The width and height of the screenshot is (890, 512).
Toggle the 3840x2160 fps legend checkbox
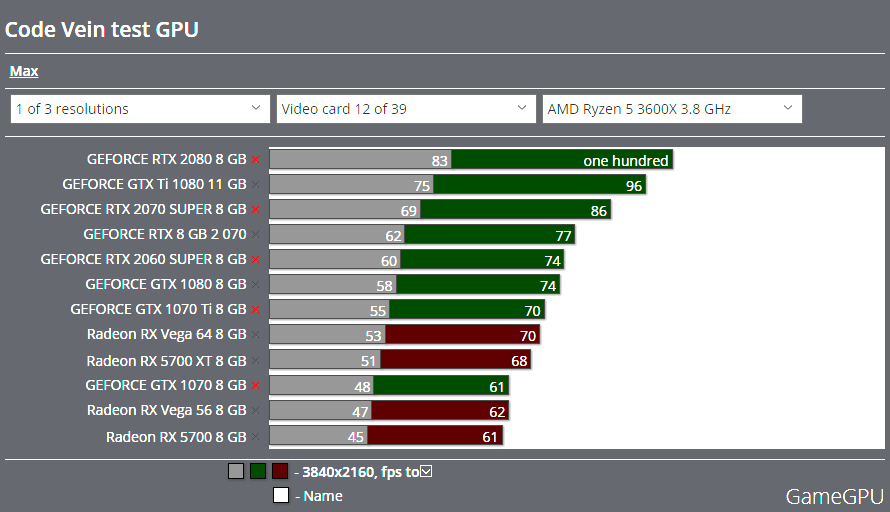pyautogui.click(x=426, y=471)
